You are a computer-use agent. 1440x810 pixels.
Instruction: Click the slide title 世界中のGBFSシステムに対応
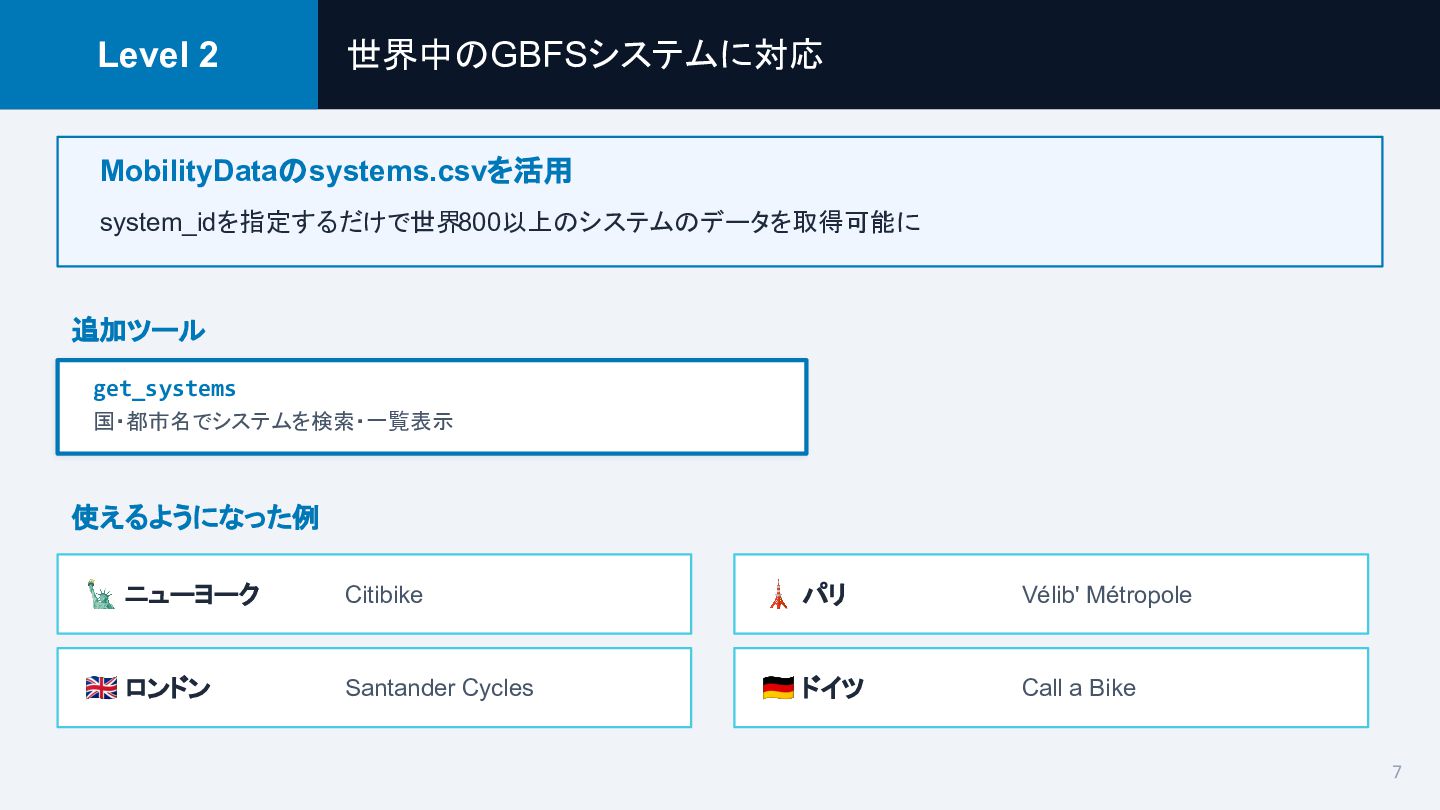tap(585, 55)
